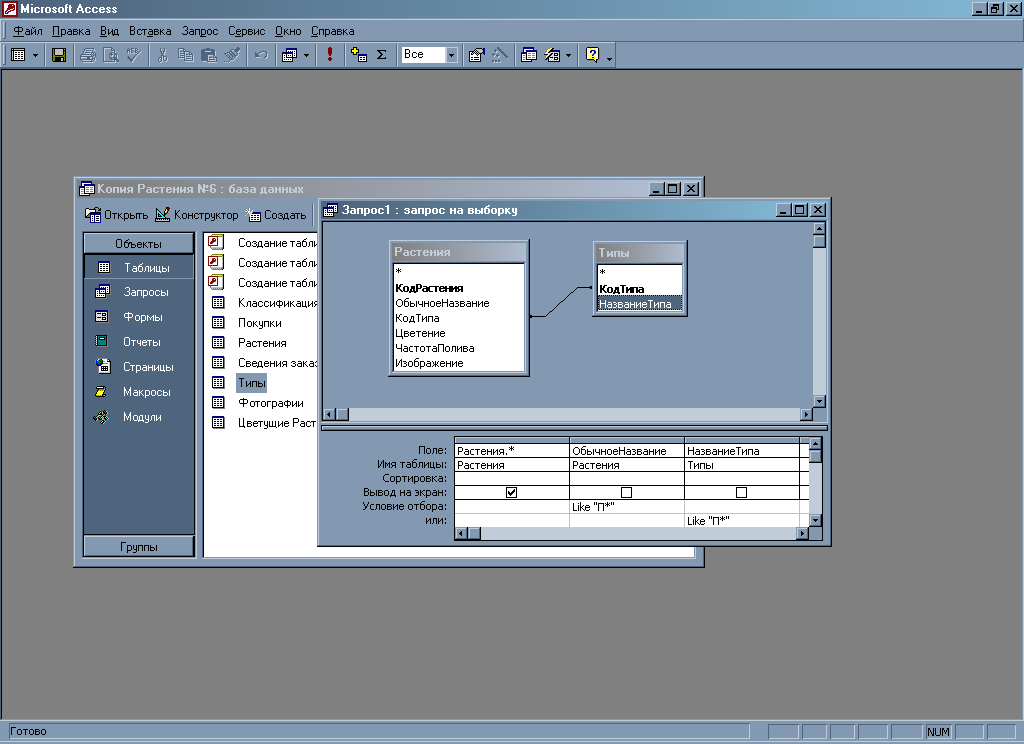Click the Properties icon in toolbar

pos(477,55)
